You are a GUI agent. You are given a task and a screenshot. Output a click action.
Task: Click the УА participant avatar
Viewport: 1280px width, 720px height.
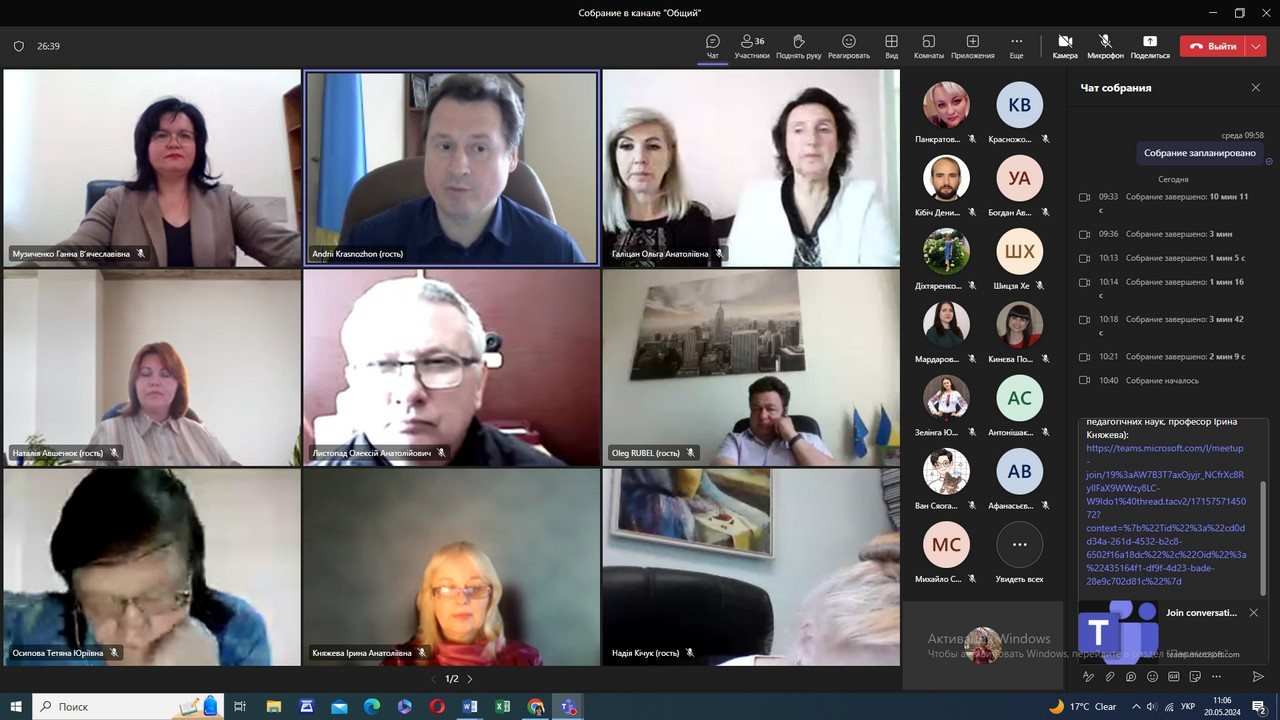click(x=1019, y=179)
